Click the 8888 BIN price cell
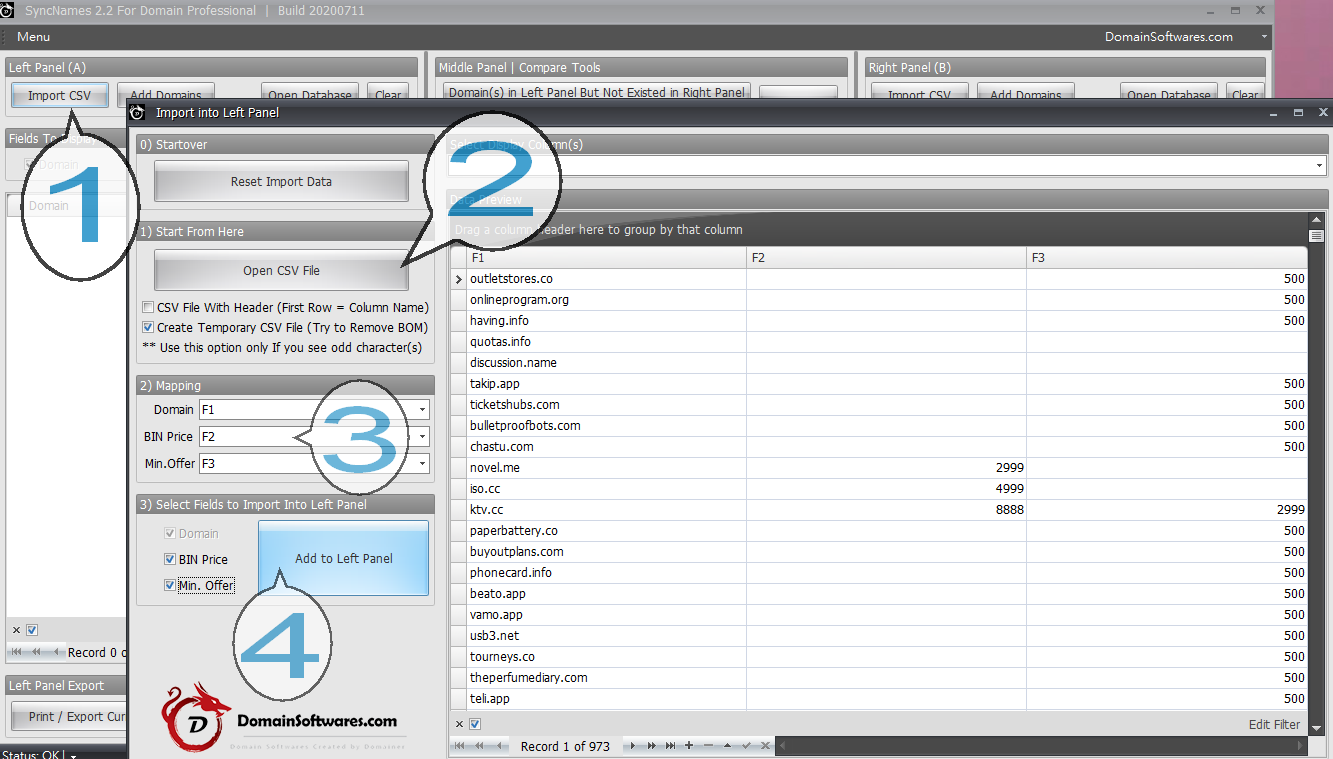1333x759 pixels. [886, 510]
